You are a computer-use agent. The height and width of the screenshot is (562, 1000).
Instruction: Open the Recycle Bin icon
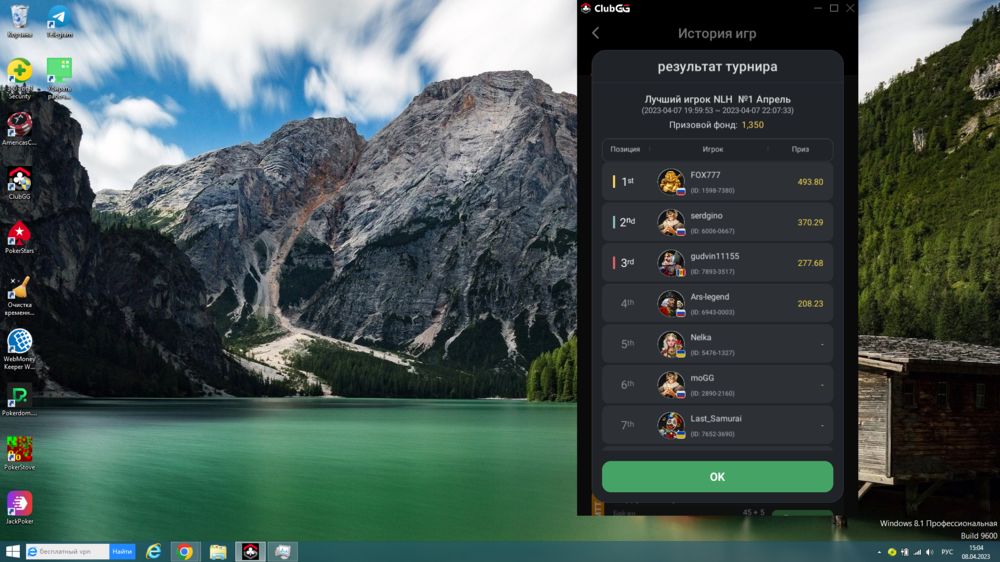coord(19,20)
